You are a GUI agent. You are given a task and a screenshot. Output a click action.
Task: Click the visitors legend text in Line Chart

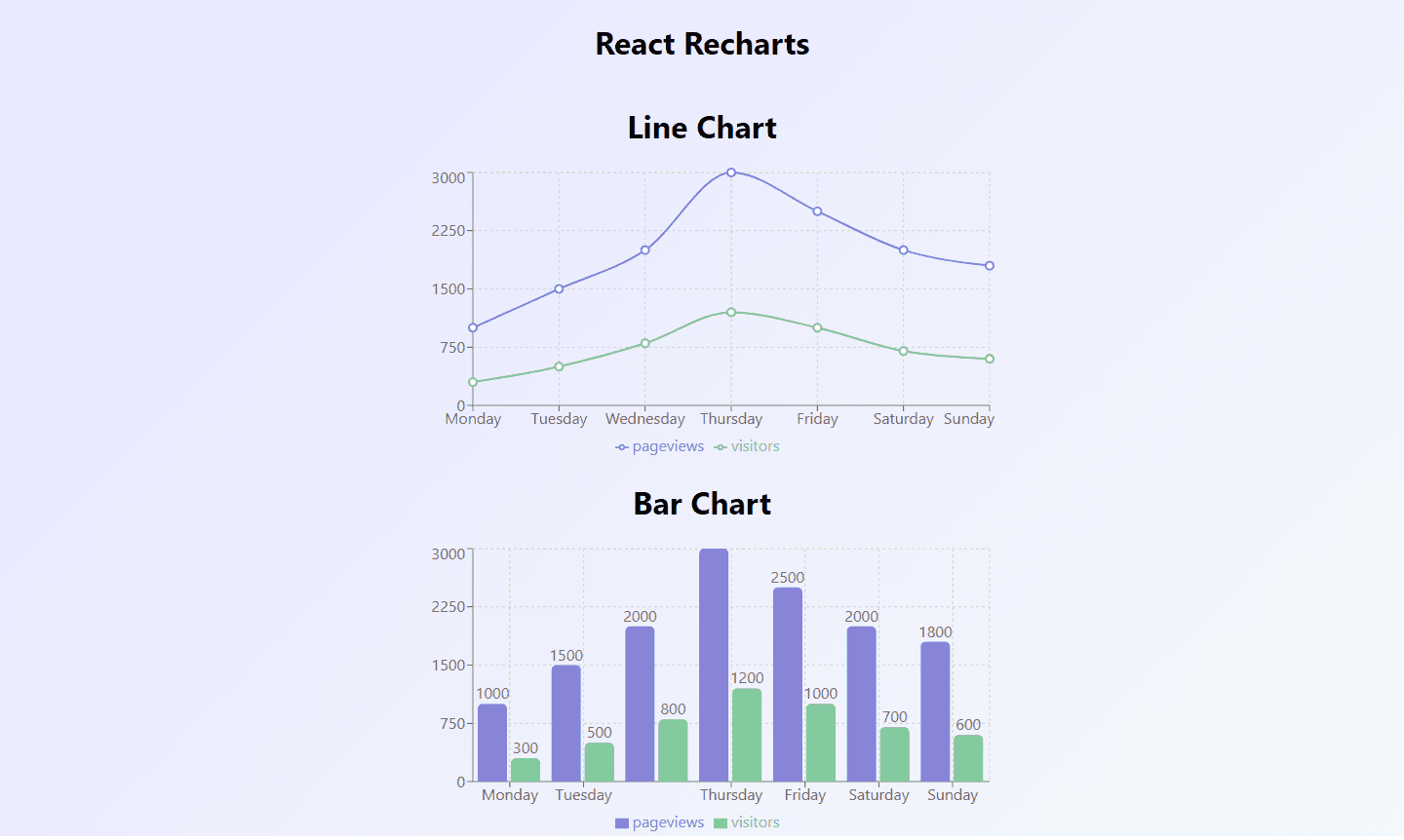[x=756, y=447]
